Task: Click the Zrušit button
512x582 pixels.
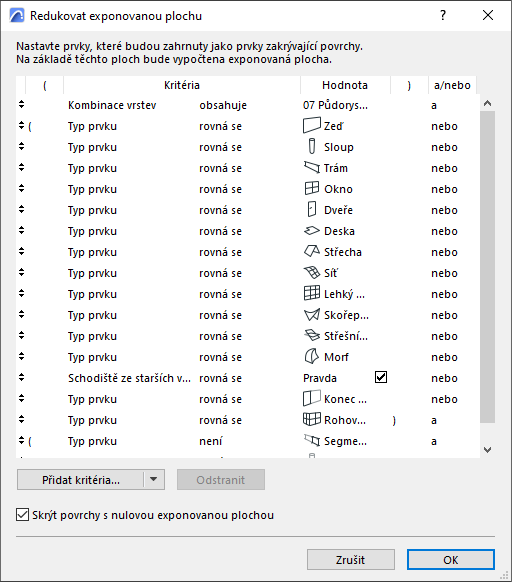Action: (350, 559)
